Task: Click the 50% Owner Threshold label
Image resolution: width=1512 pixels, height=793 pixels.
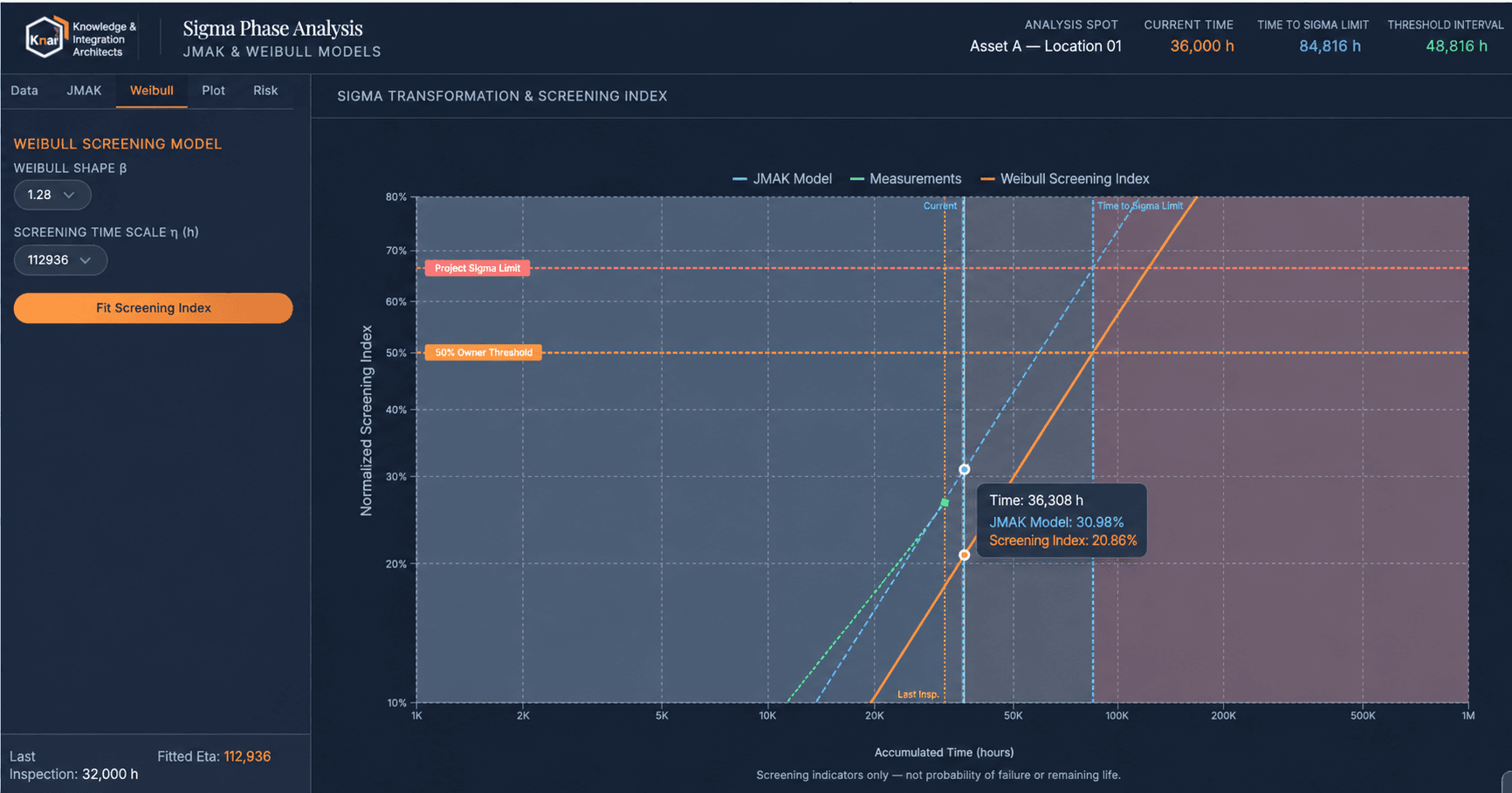Action: 484,353
